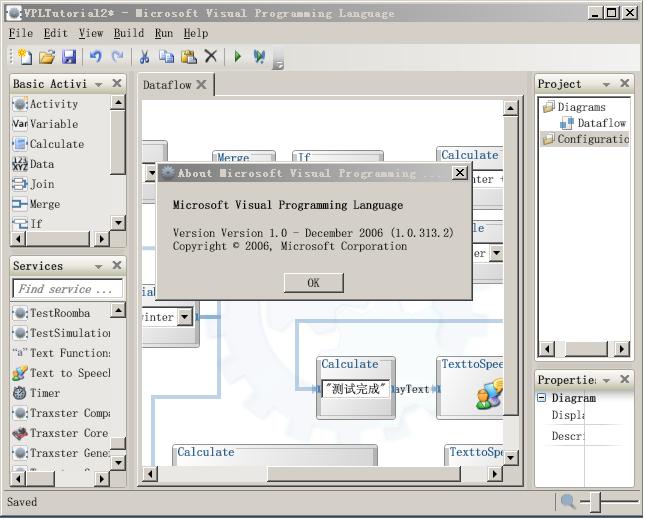Click the Calculate block with Chinese text
The height and width of the screenshot is (519, 645).
tap(356, 388)
